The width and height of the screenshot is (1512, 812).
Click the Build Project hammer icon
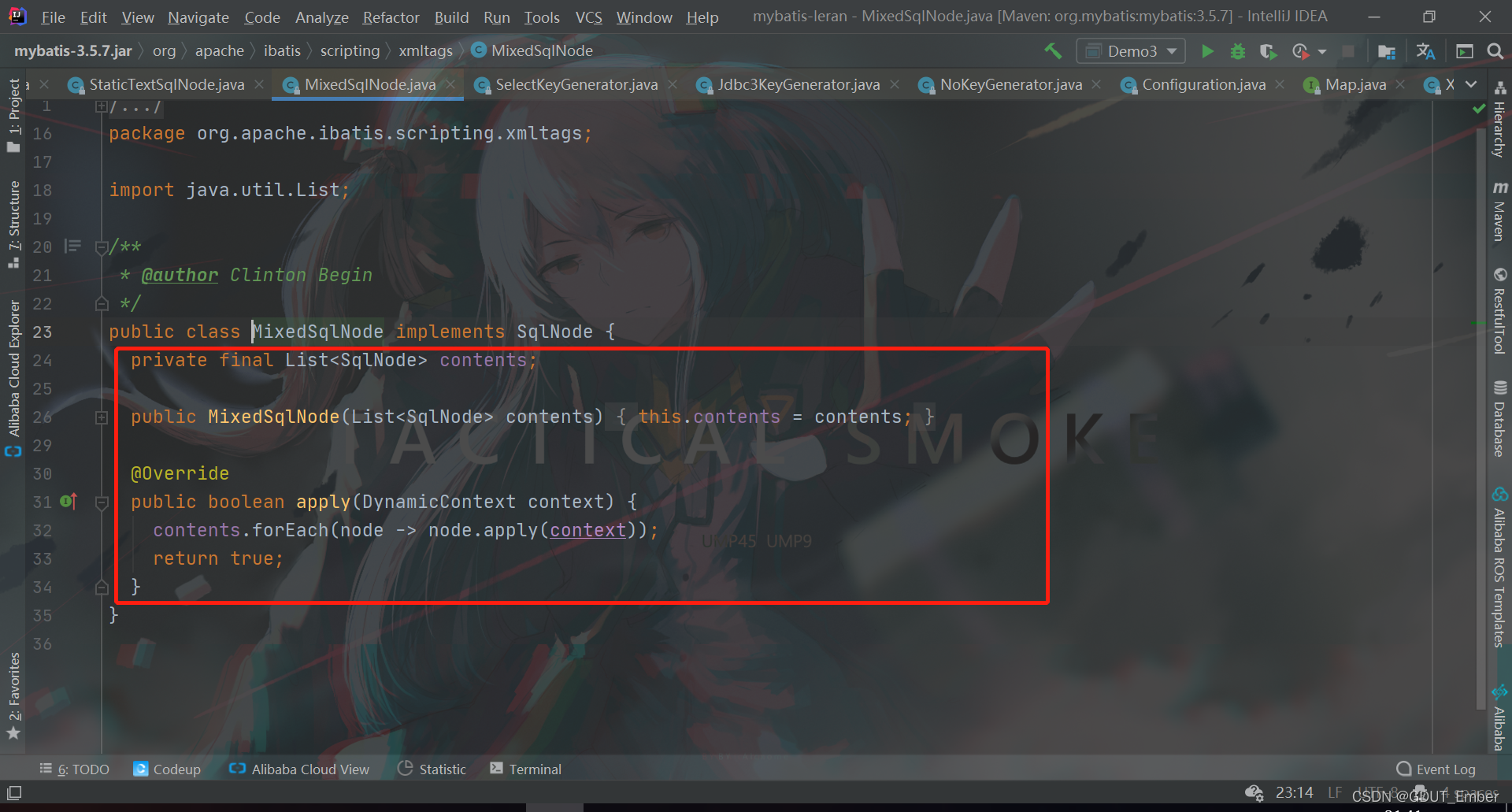[1053, 51]
